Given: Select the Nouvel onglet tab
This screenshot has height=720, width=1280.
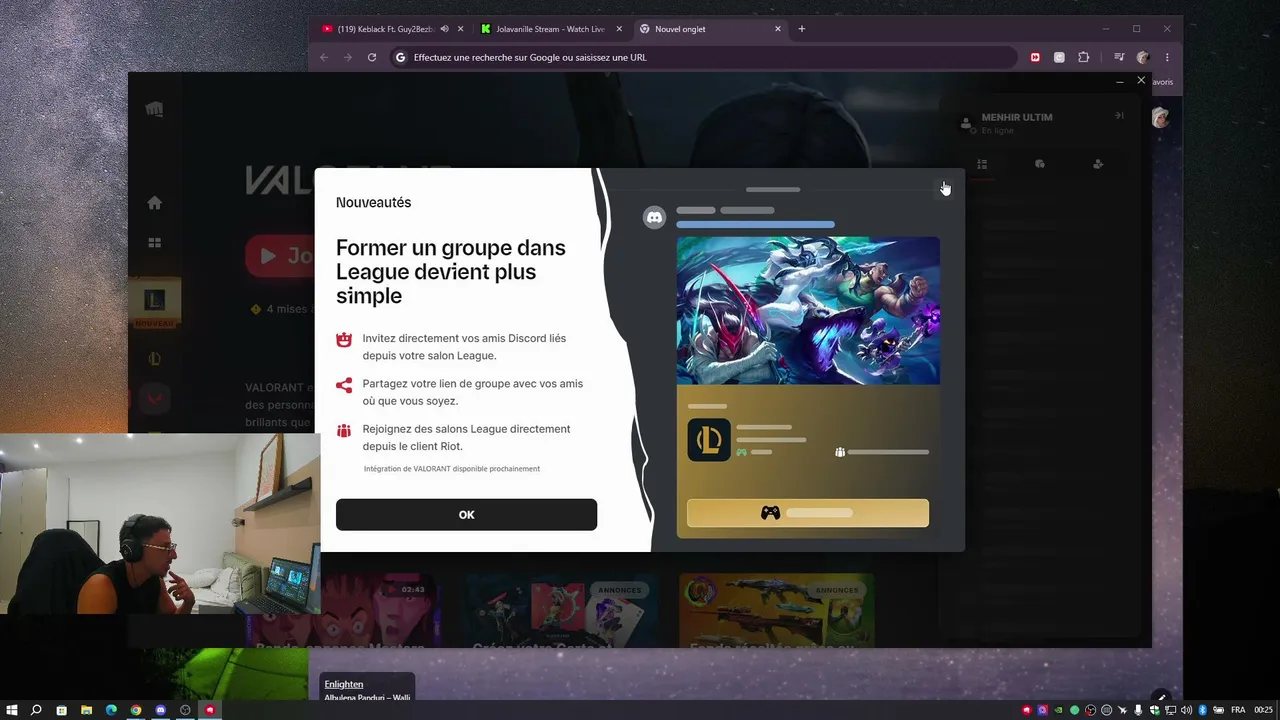Looking at the screenshot, I should point(710,29).
